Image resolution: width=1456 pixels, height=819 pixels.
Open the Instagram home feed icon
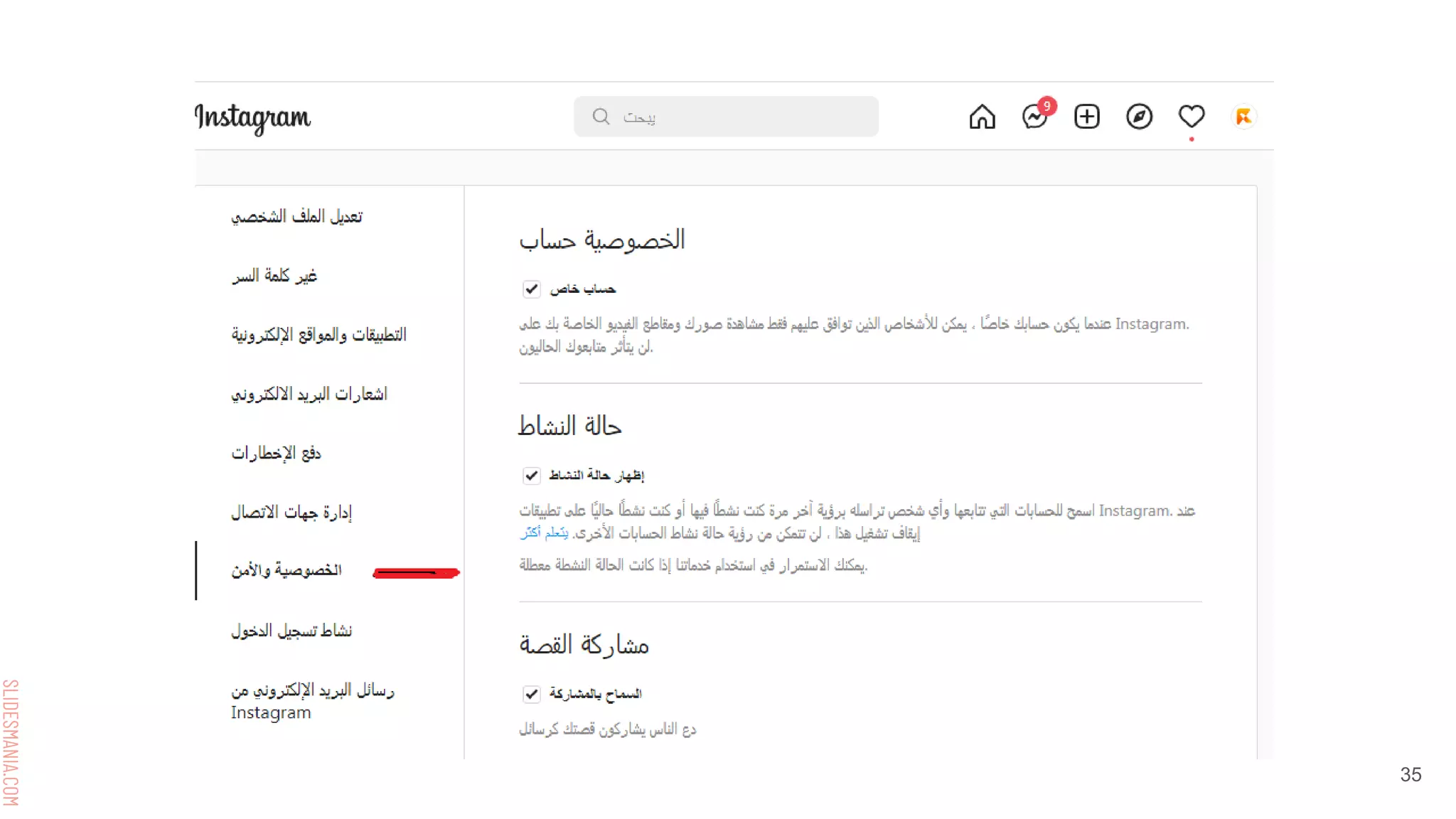982,117
